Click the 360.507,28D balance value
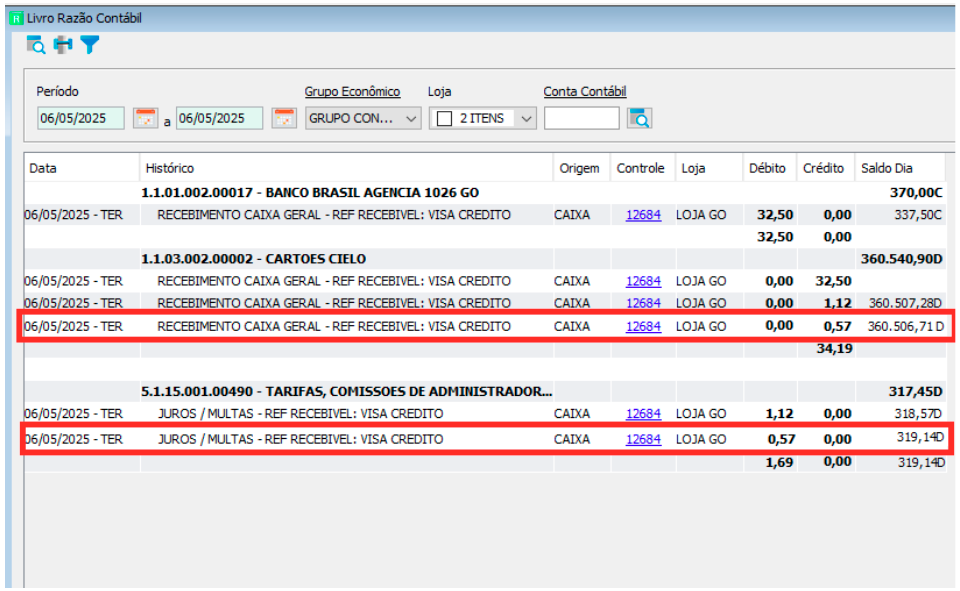The height and width of the screenshot is (591, 960). point(905,303)
